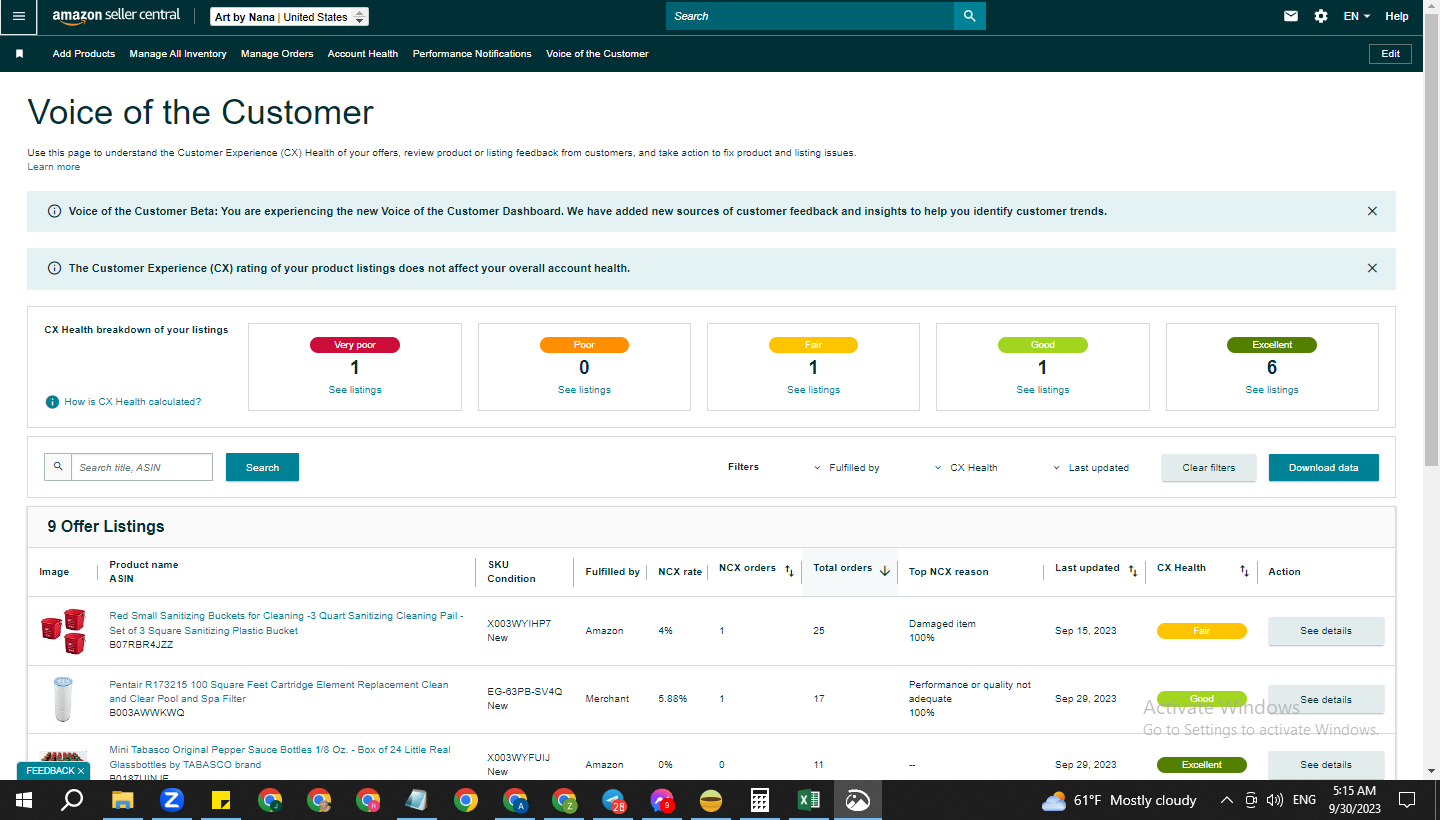Dismiss the CX rating account health banner
This screenshot has height=820, width=1440.
tap(1372, 268)
